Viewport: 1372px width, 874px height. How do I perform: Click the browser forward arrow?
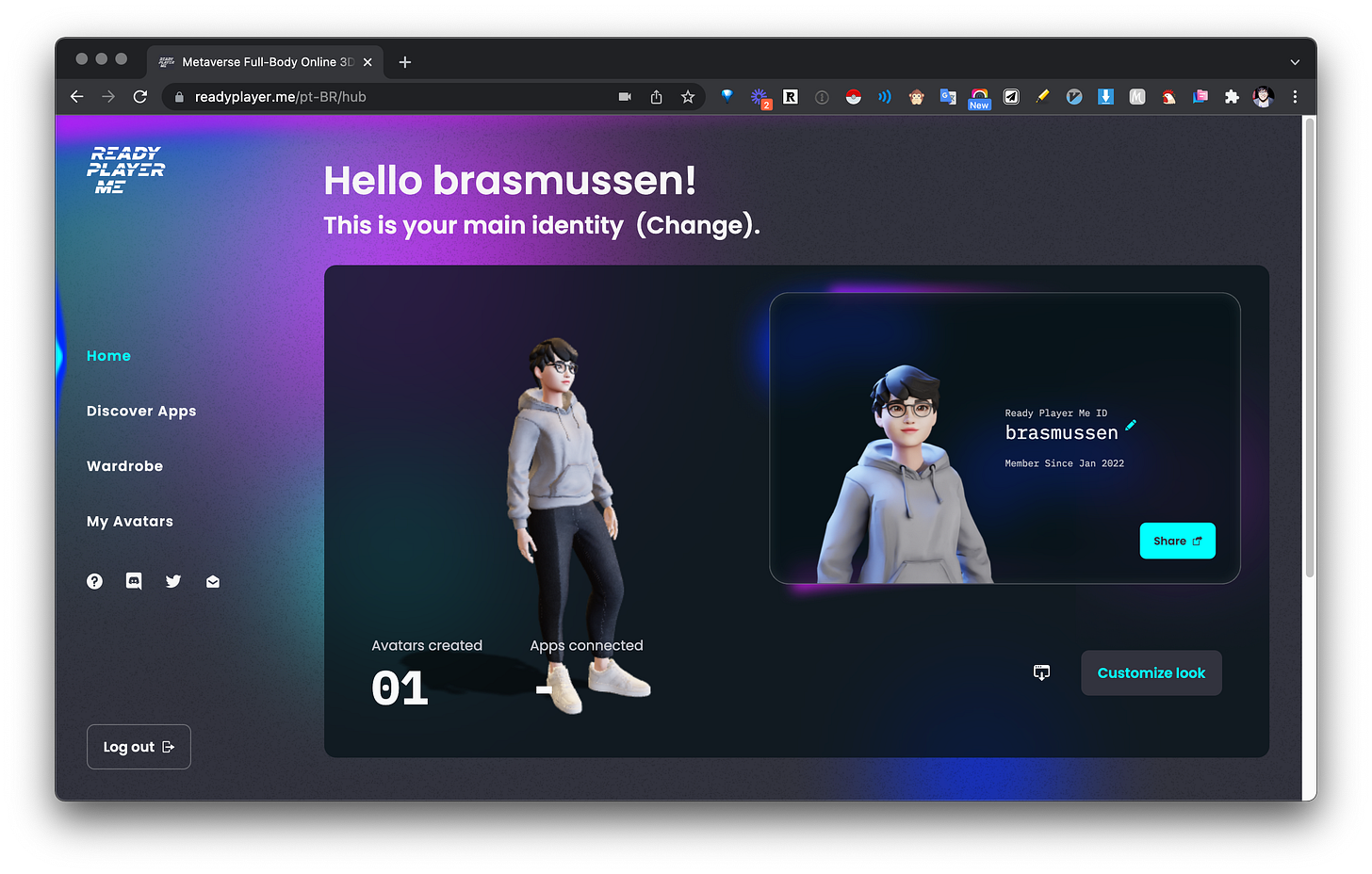click(108, 97)
